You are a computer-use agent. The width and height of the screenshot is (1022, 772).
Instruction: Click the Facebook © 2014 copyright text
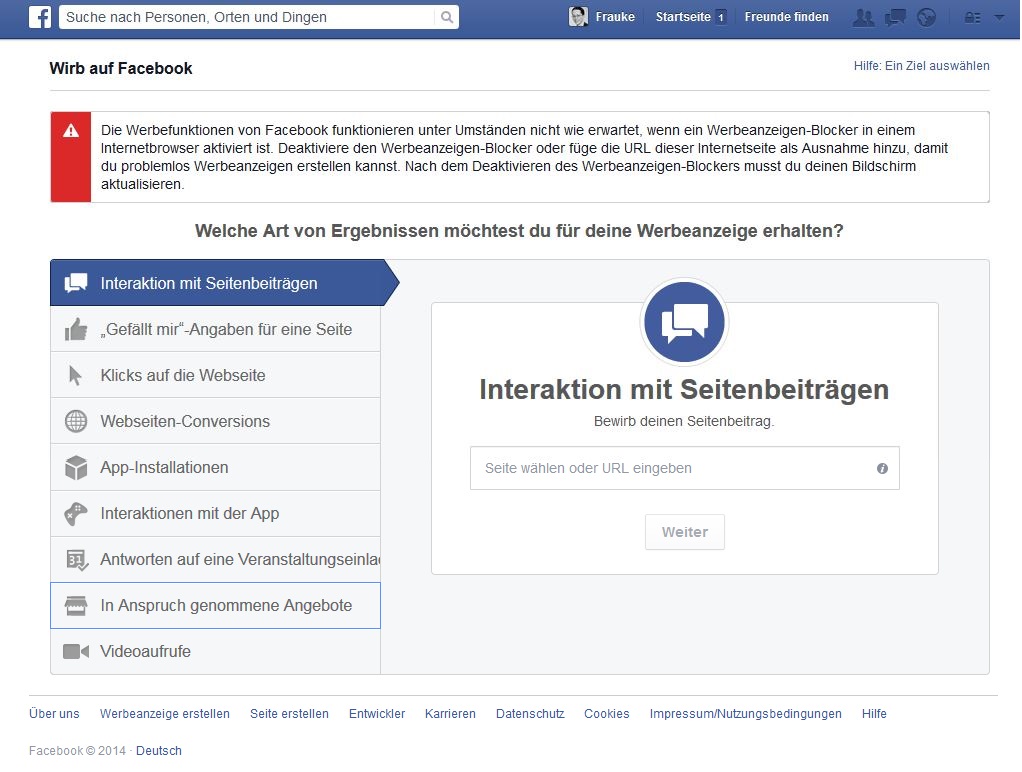[x=78, y=751]
